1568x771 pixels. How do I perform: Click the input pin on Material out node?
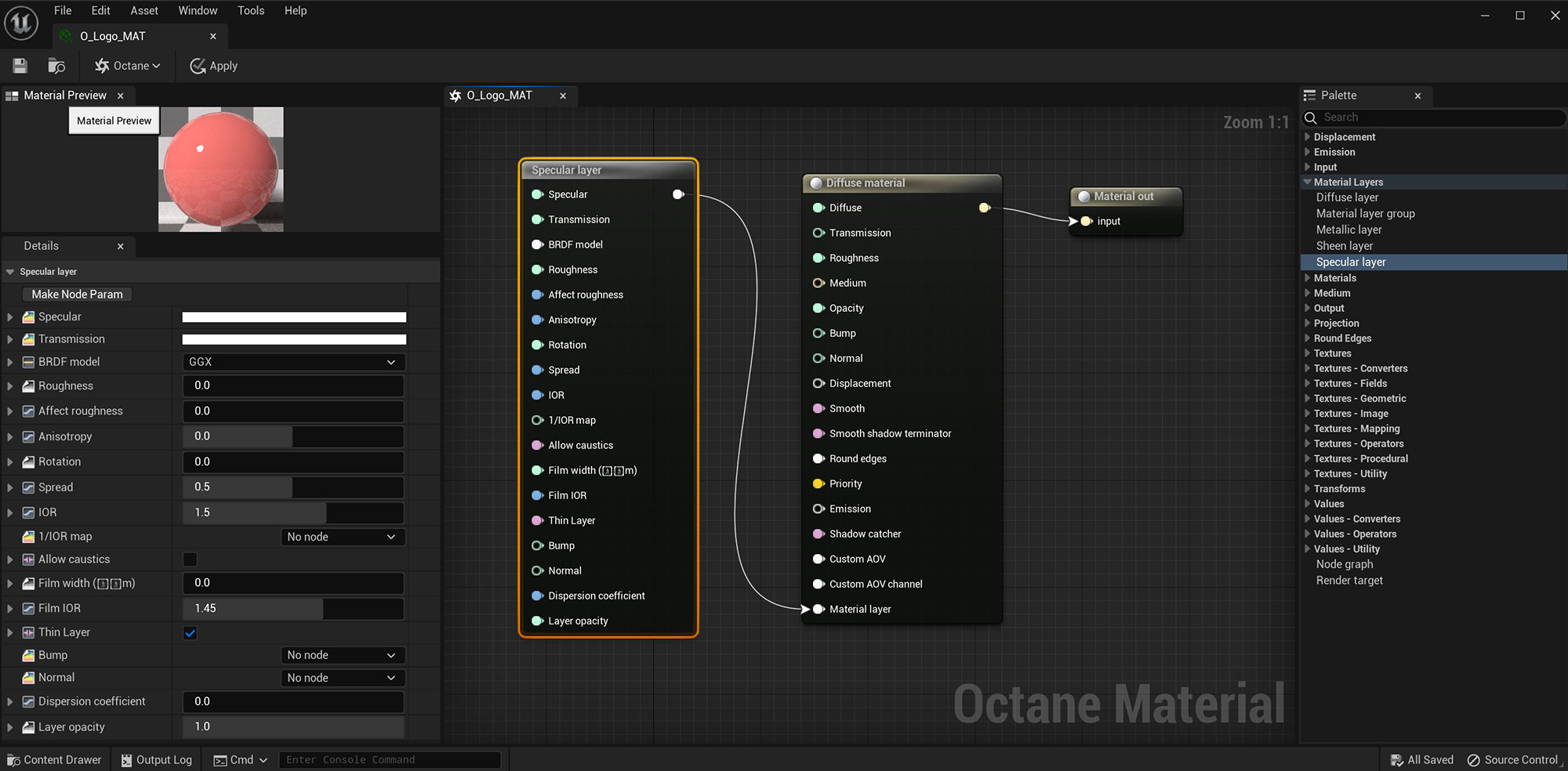pyautogui.click(x=1086, y=221)
